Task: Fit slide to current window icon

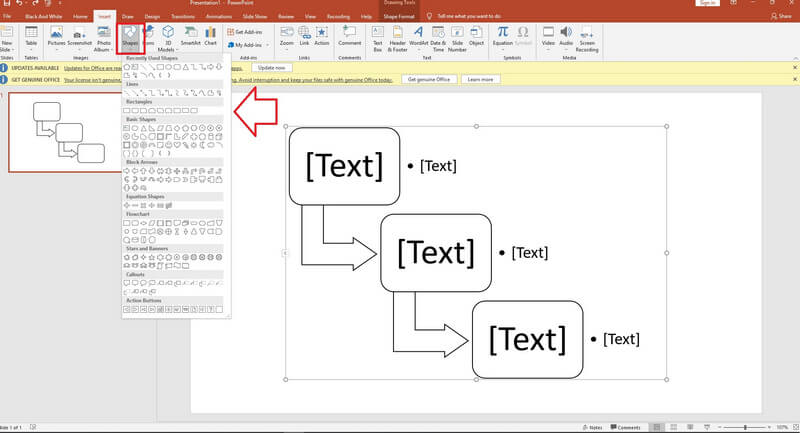Action: click(x=795, y=427)
